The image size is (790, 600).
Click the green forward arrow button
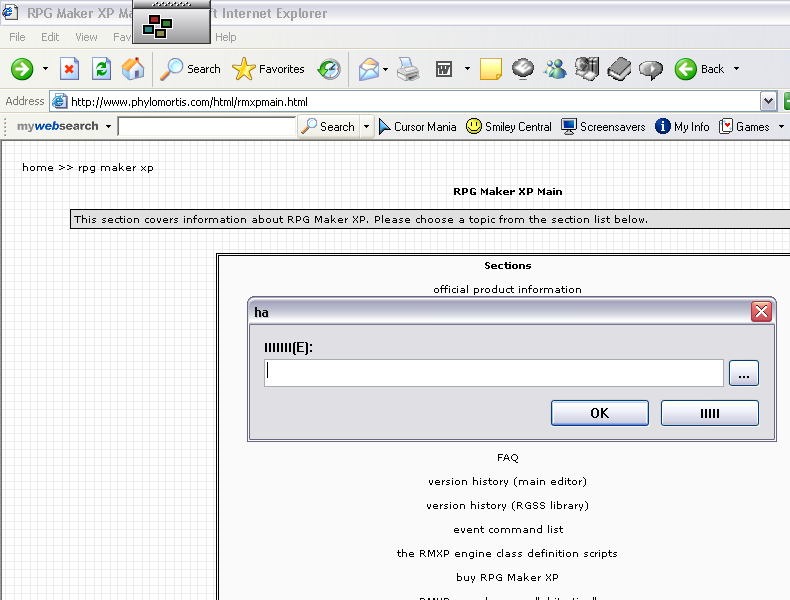pos(22,69)
